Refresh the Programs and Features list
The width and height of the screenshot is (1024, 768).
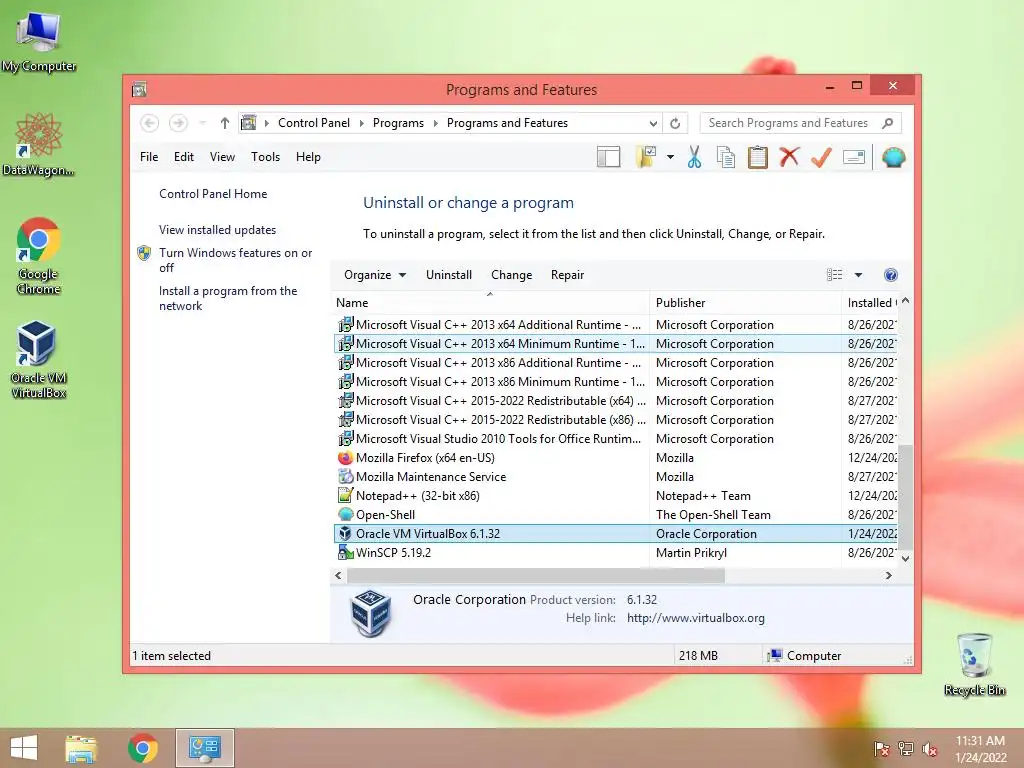coord(675,123)
